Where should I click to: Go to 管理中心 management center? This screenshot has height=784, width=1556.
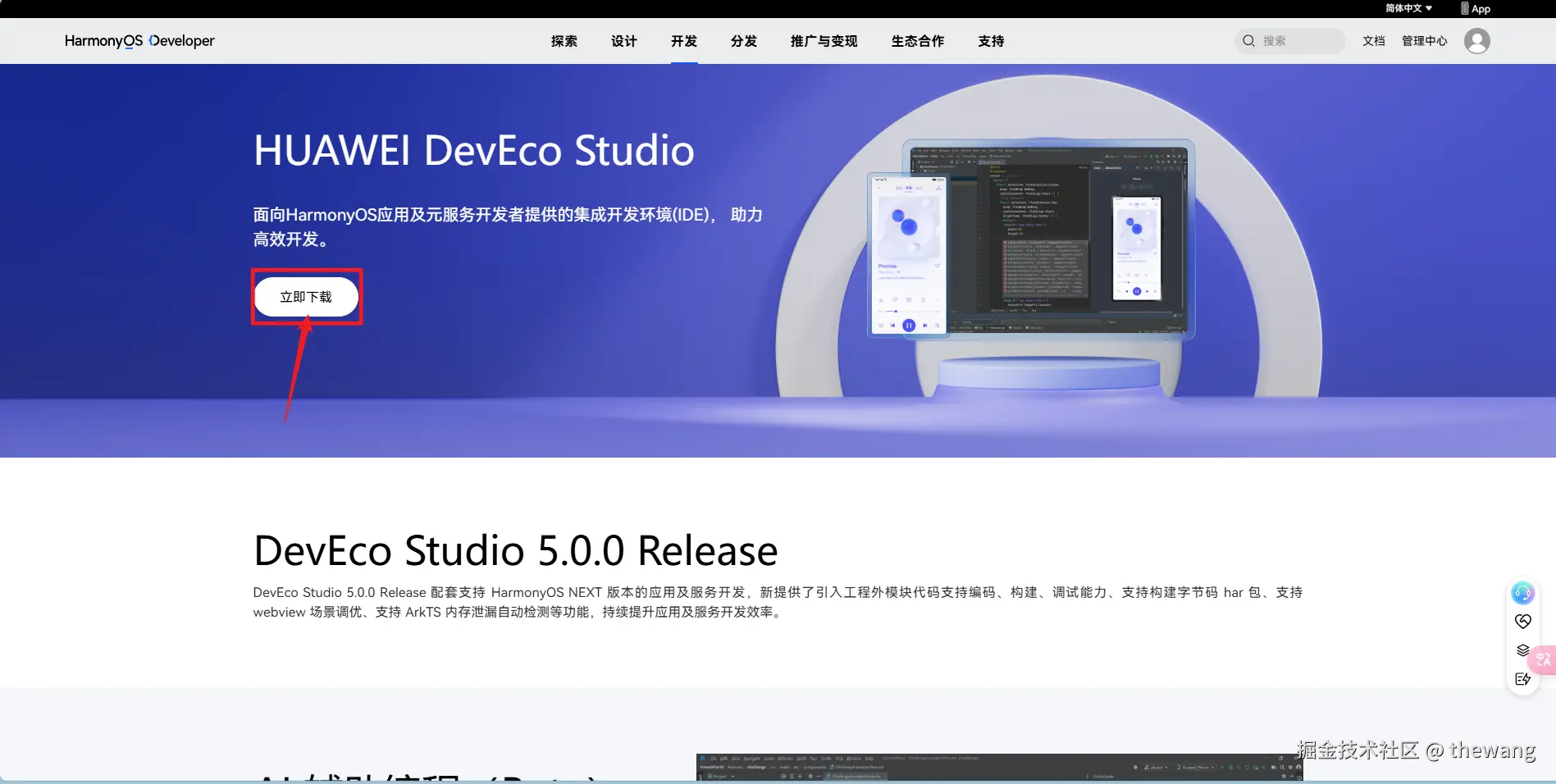coord(1425,41)
